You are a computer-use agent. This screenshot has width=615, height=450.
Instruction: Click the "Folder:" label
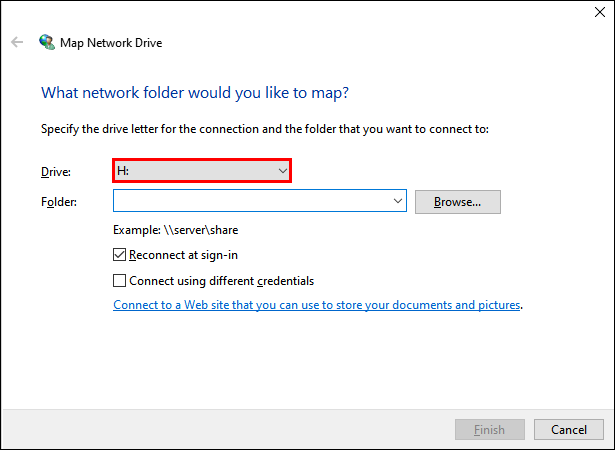coord(59,202)
